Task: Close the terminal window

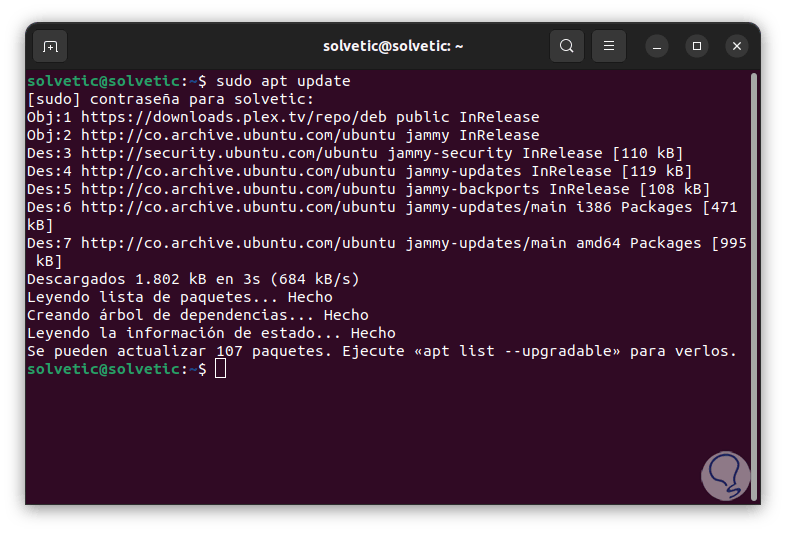Action: point(737,46)
